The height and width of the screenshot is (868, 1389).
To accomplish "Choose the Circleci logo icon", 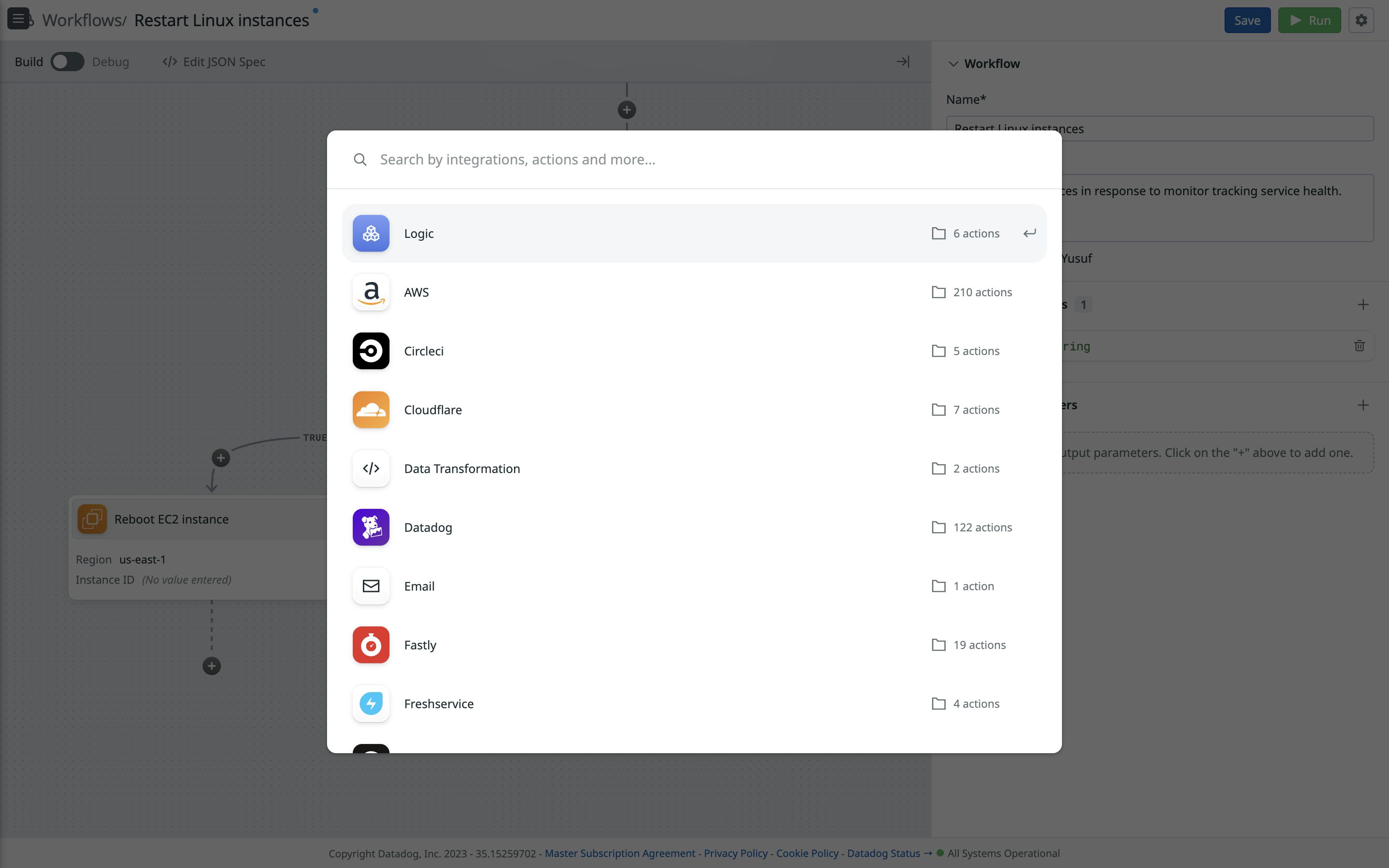I will pyautogui.click(x=371, y=351).
